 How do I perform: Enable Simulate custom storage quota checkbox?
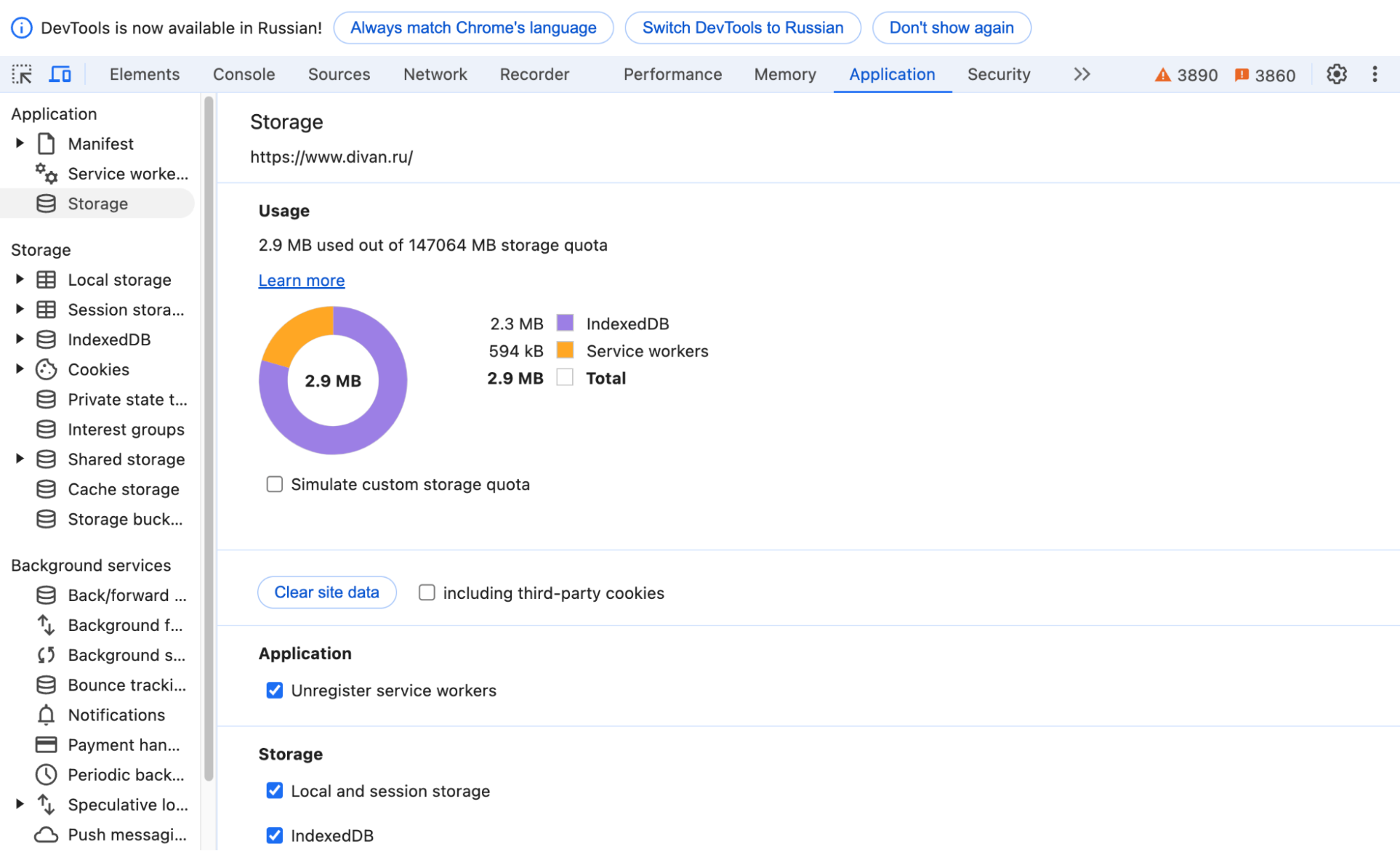tap(275, 485)
